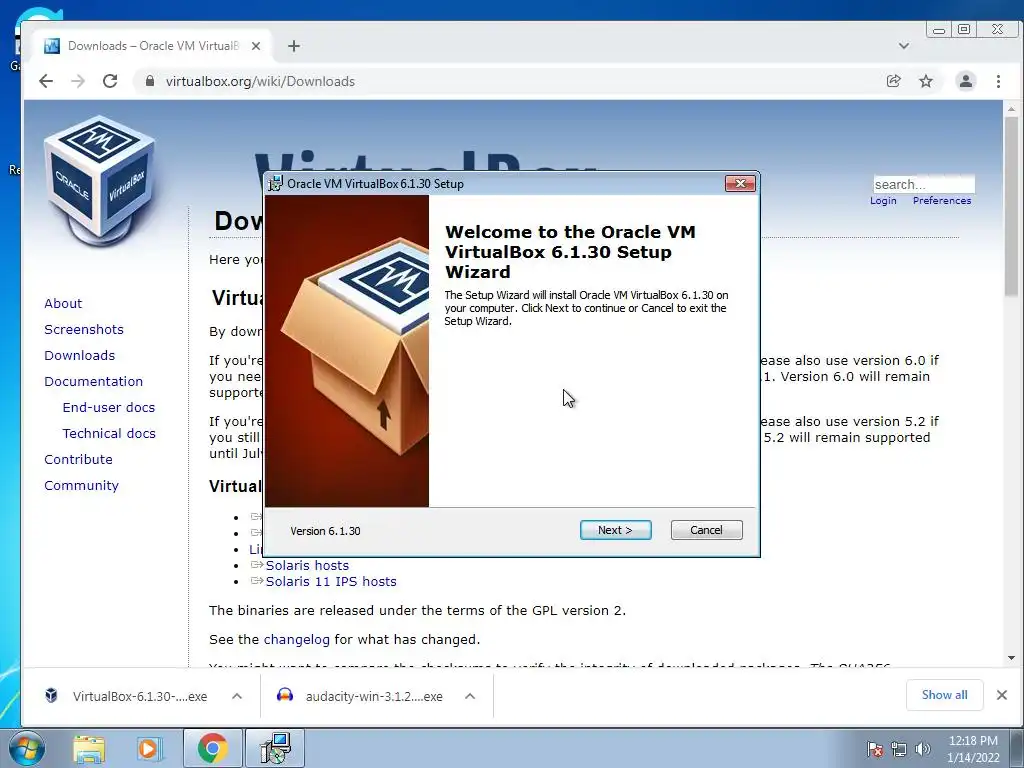Open Windows Explorer from taskbar
The image size is (1024, 768).
[x=89, y=749]
